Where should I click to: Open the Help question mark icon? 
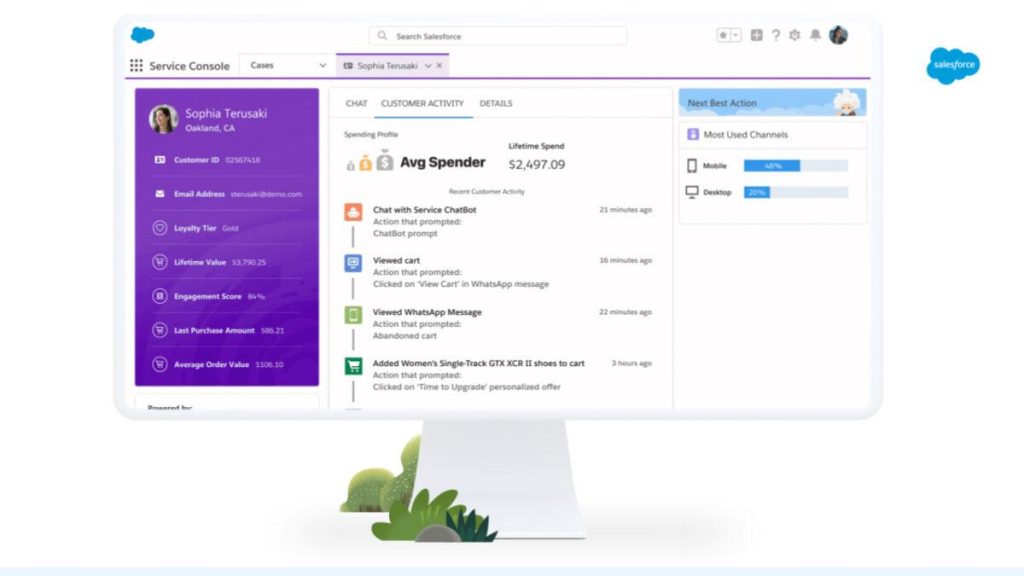pos(775,35)
